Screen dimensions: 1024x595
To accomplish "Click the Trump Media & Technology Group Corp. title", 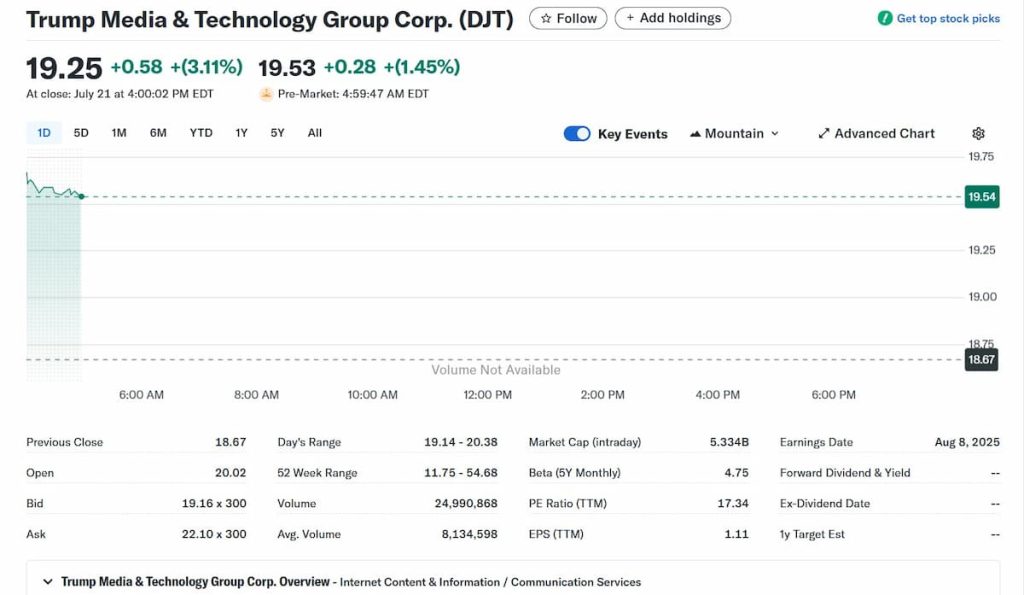I will coord(270,20).
